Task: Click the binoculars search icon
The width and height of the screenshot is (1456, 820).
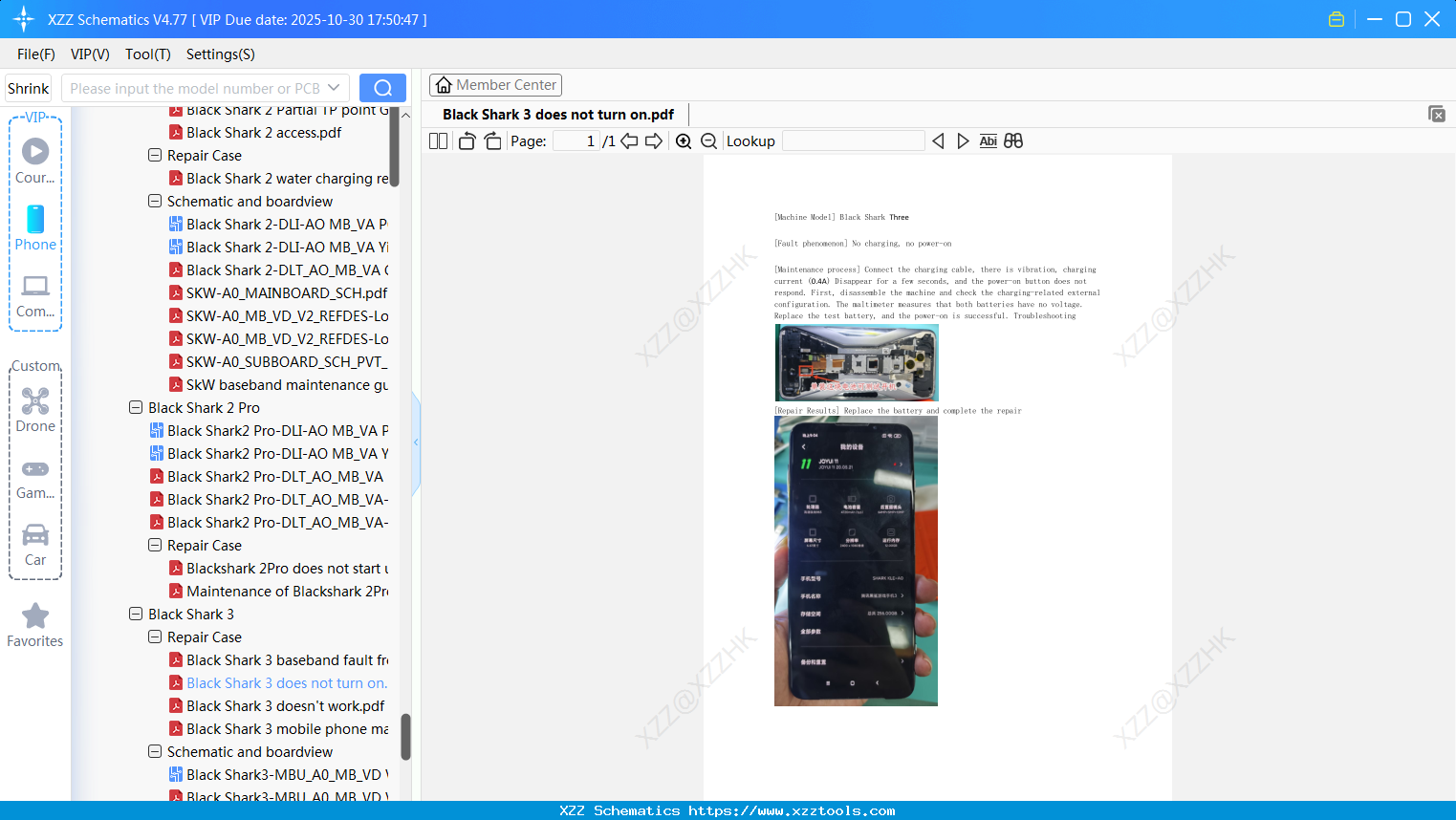Action: tap(1013, 141)
